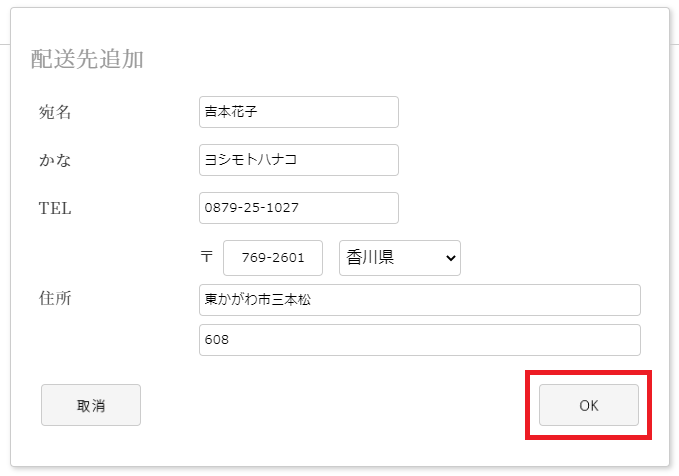Click the page background strip above the dialog
The height and width of the screenshot is (476, 679).
click(340, 3)
